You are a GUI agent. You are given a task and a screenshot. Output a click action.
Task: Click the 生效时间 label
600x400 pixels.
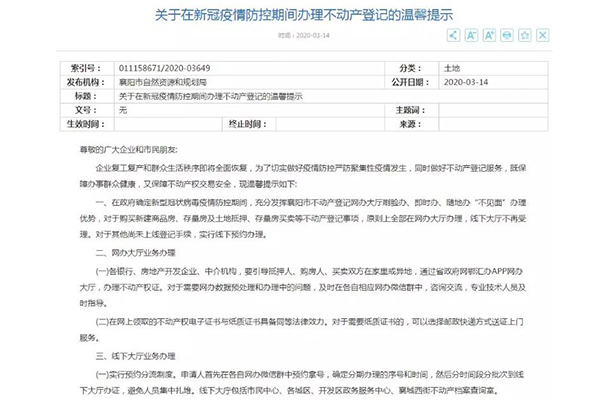[86, 124]
